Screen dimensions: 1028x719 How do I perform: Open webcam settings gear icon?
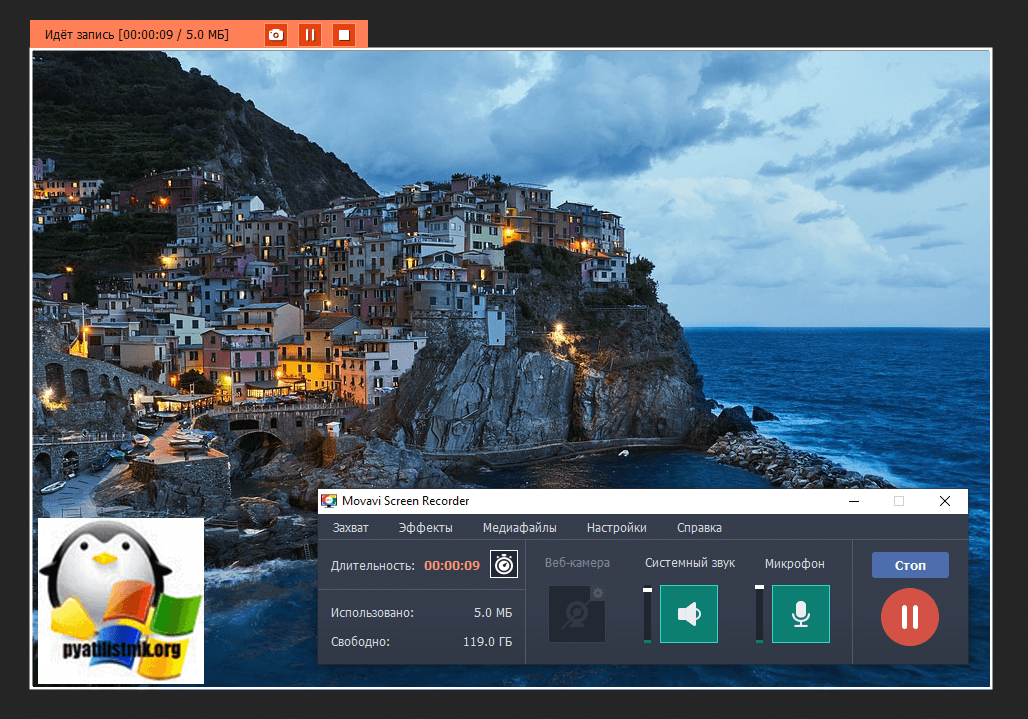[597, 593]
